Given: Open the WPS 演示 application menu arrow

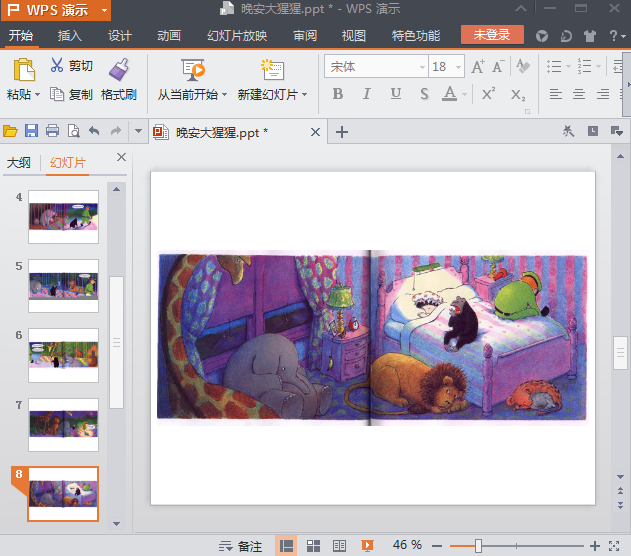Looking at the screenshot, I should click(x=105, y=10).
